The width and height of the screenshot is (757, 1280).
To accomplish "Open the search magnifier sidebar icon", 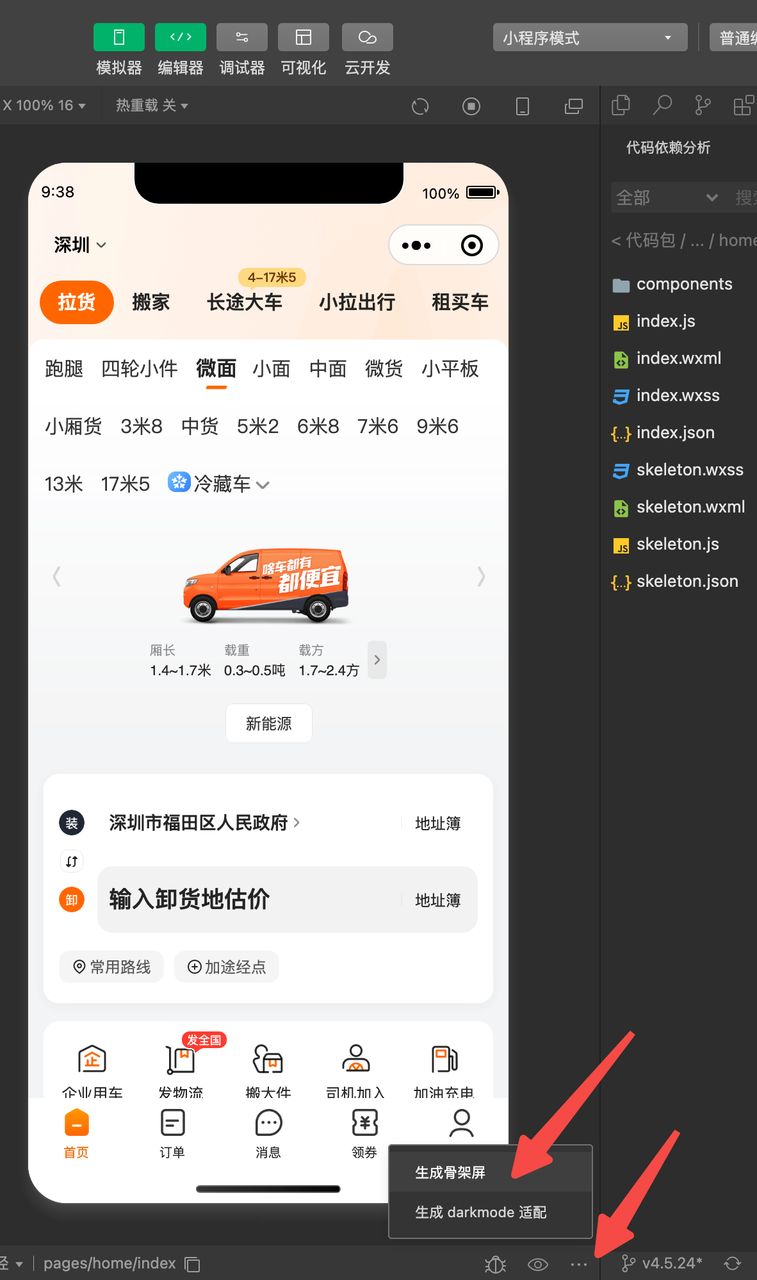I will click(662, 105).
